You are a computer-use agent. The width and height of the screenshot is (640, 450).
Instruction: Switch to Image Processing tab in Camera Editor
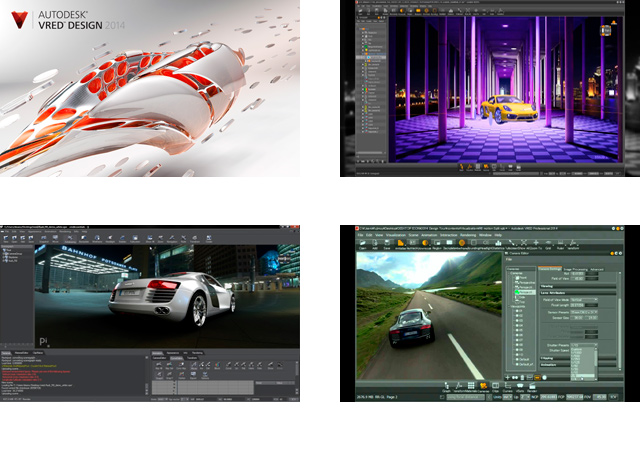576,270
